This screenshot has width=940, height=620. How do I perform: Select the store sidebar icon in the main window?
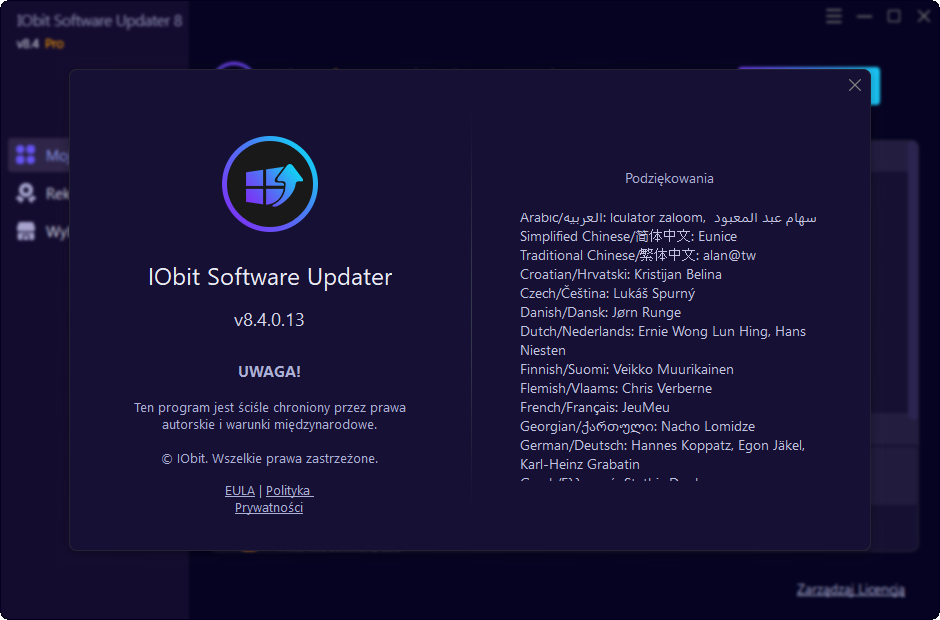pos(26,231)
